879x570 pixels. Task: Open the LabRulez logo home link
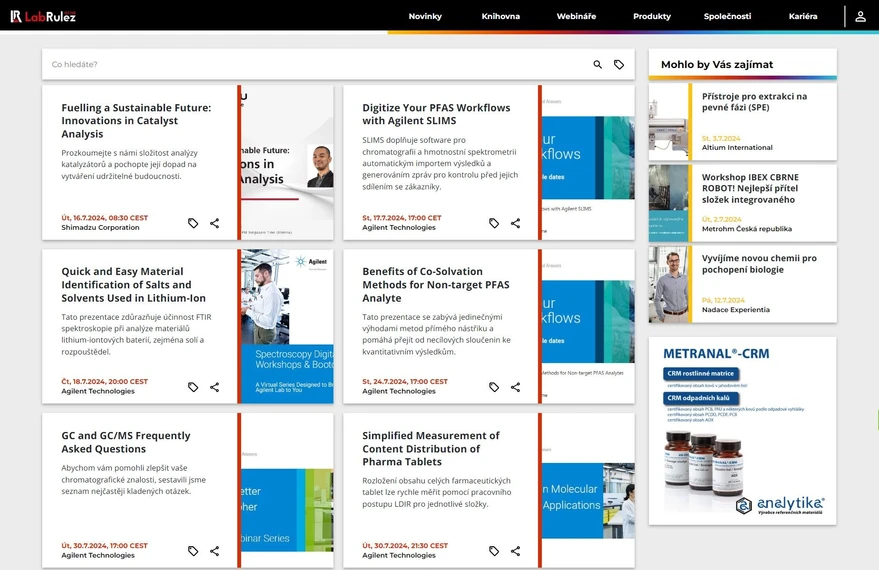[43, 16]
